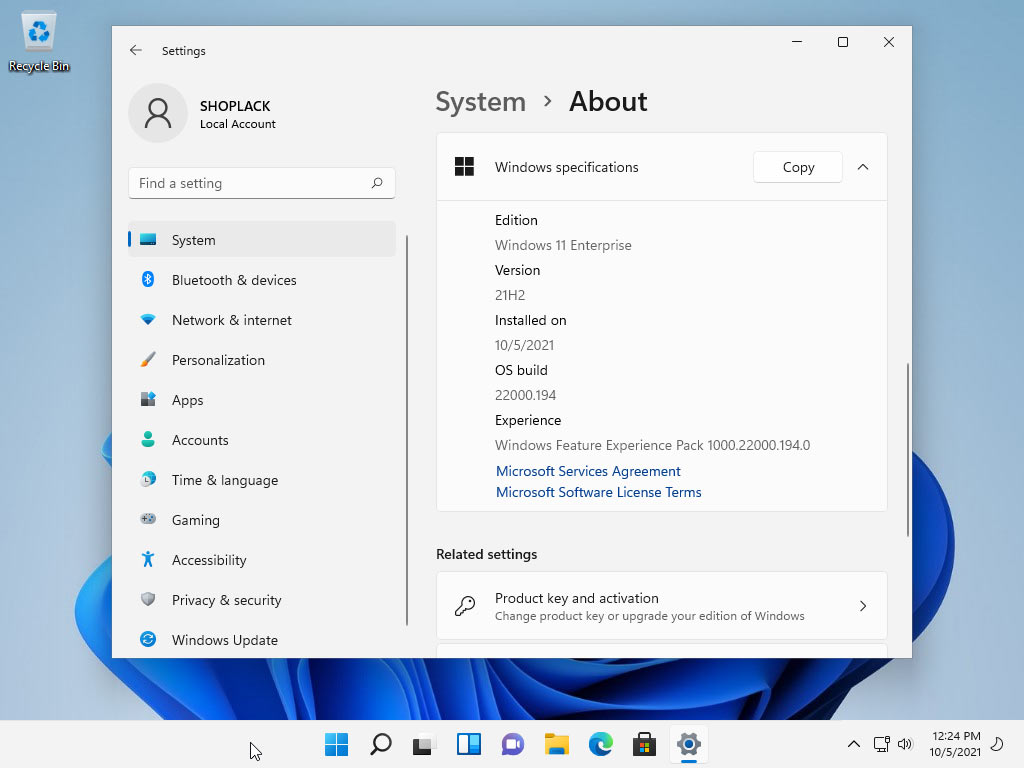Select Personalization in the sidebar
Viewport: 1024px width, 768px height.
[x=262, y=359]
